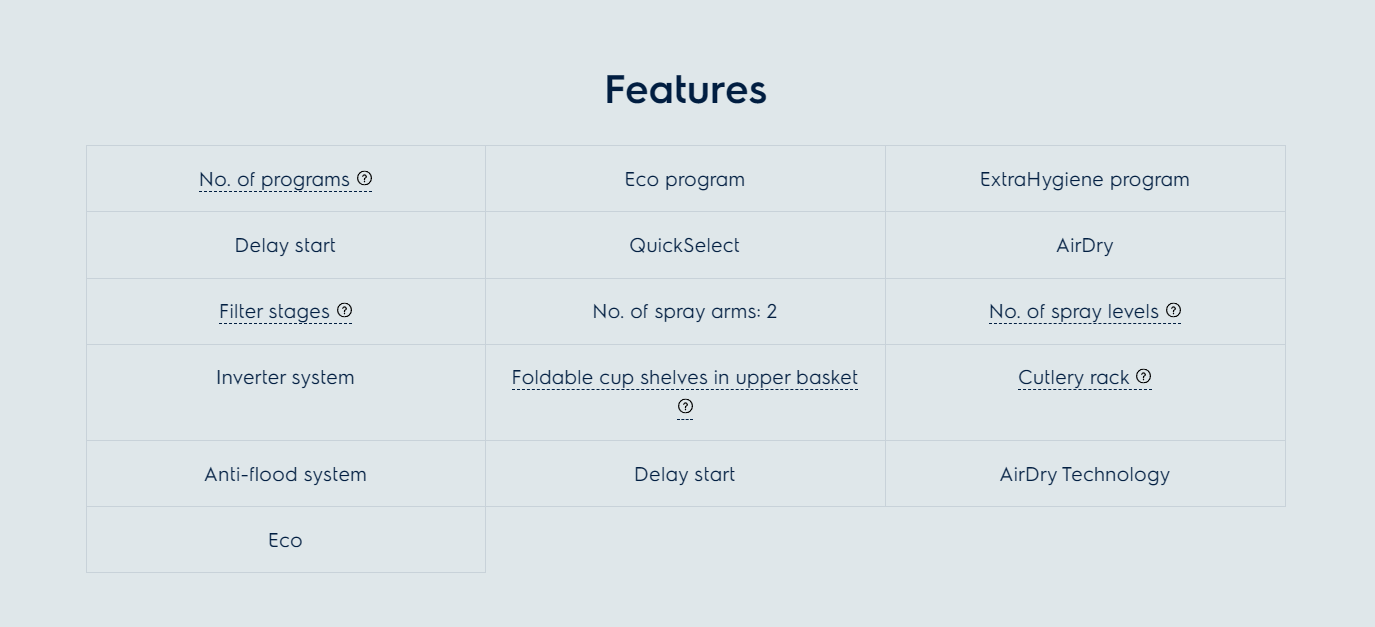
Task: Click the QuickSelect feature cell
Action: coord(685,246)
